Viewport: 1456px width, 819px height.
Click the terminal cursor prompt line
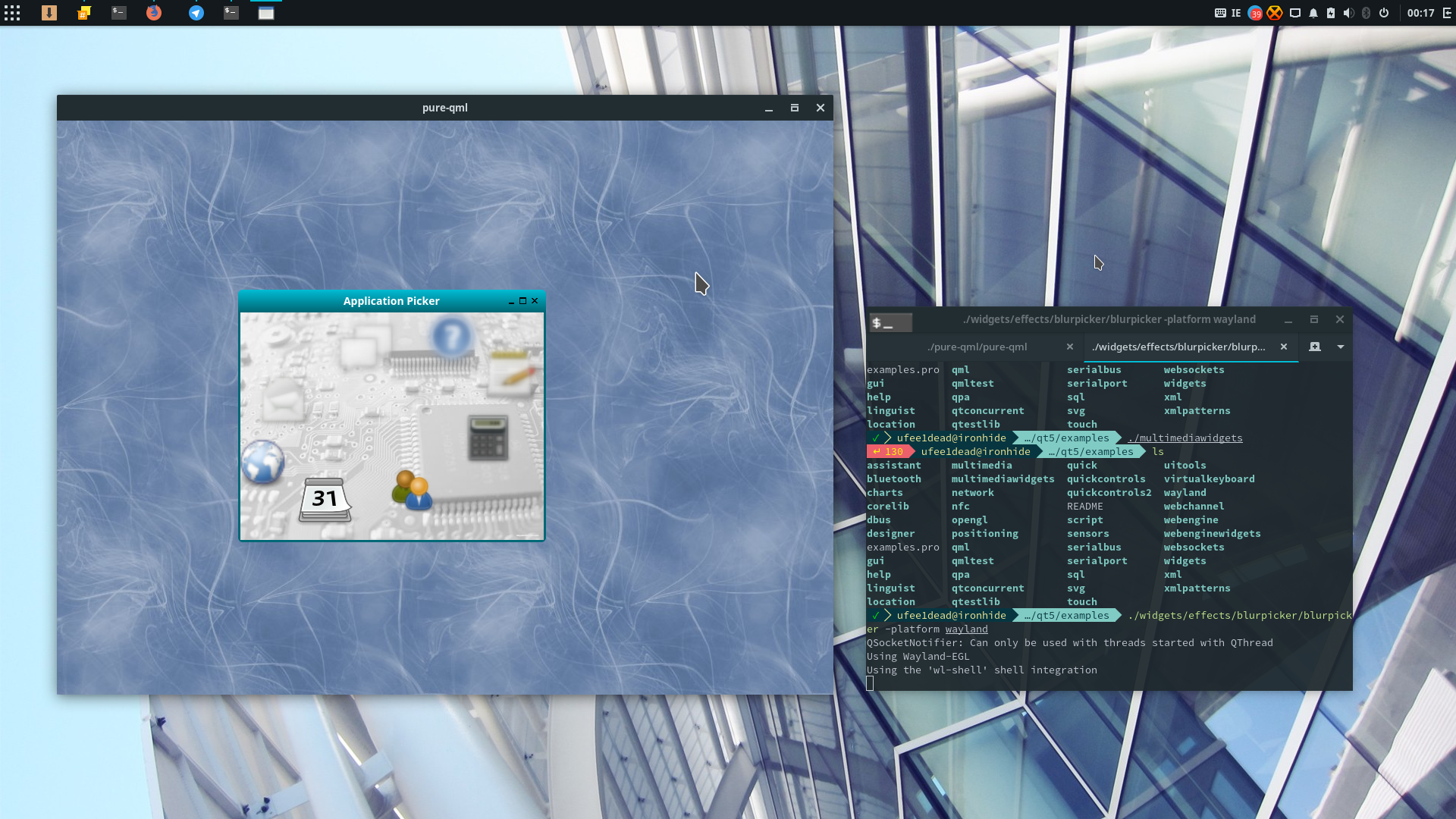tap(870, 683)
